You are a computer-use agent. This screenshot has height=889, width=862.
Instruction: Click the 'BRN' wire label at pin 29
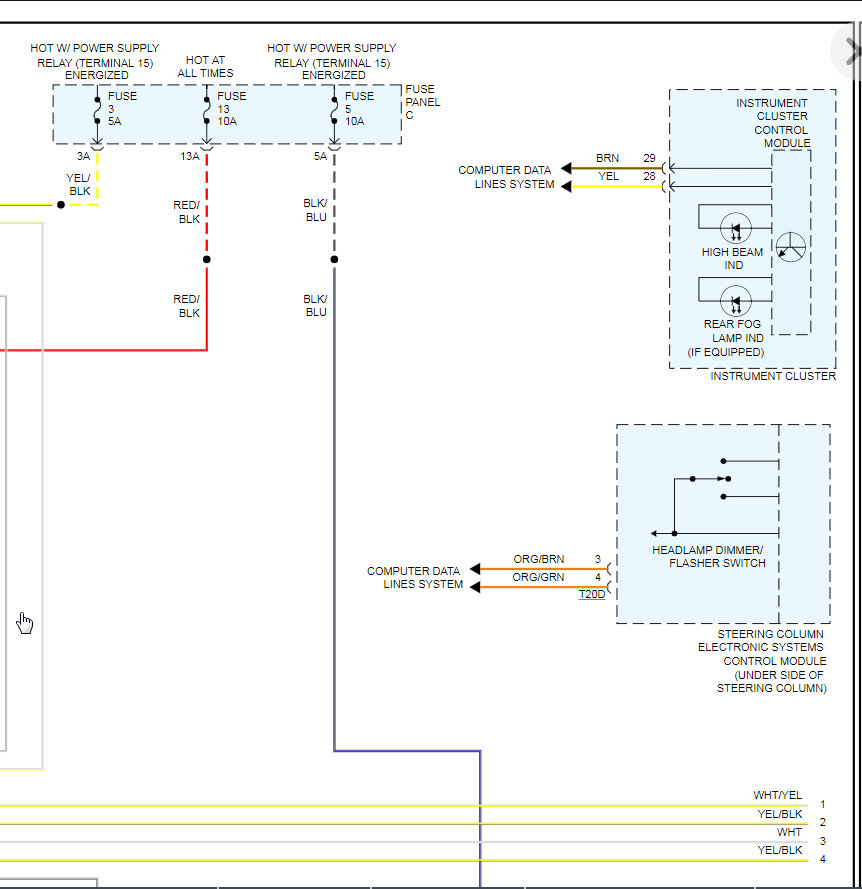coord(607,158)
